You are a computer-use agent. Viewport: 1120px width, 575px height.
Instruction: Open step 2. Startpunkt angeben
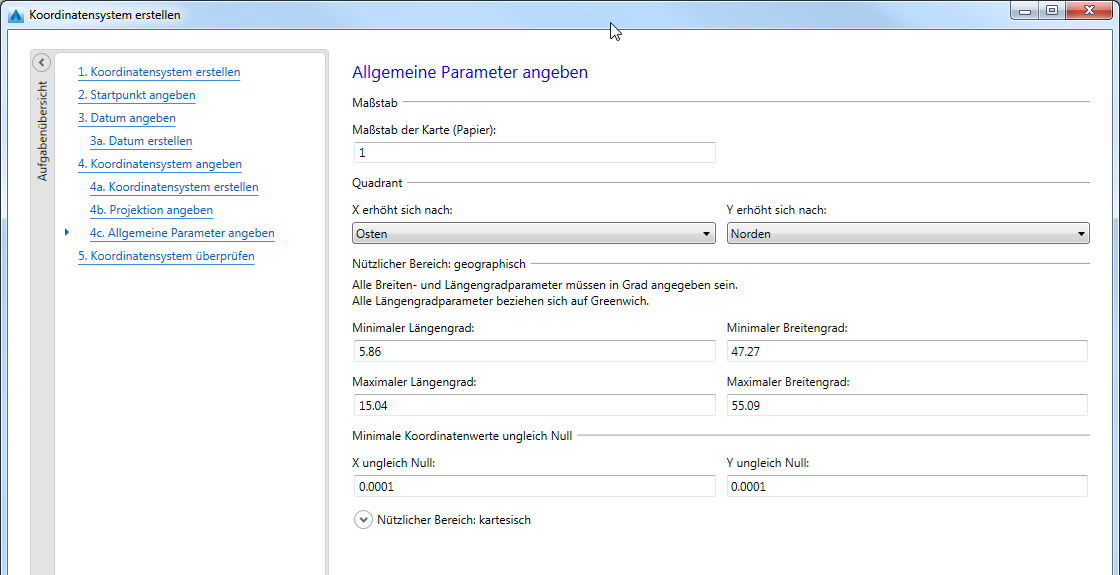point(136,95)
